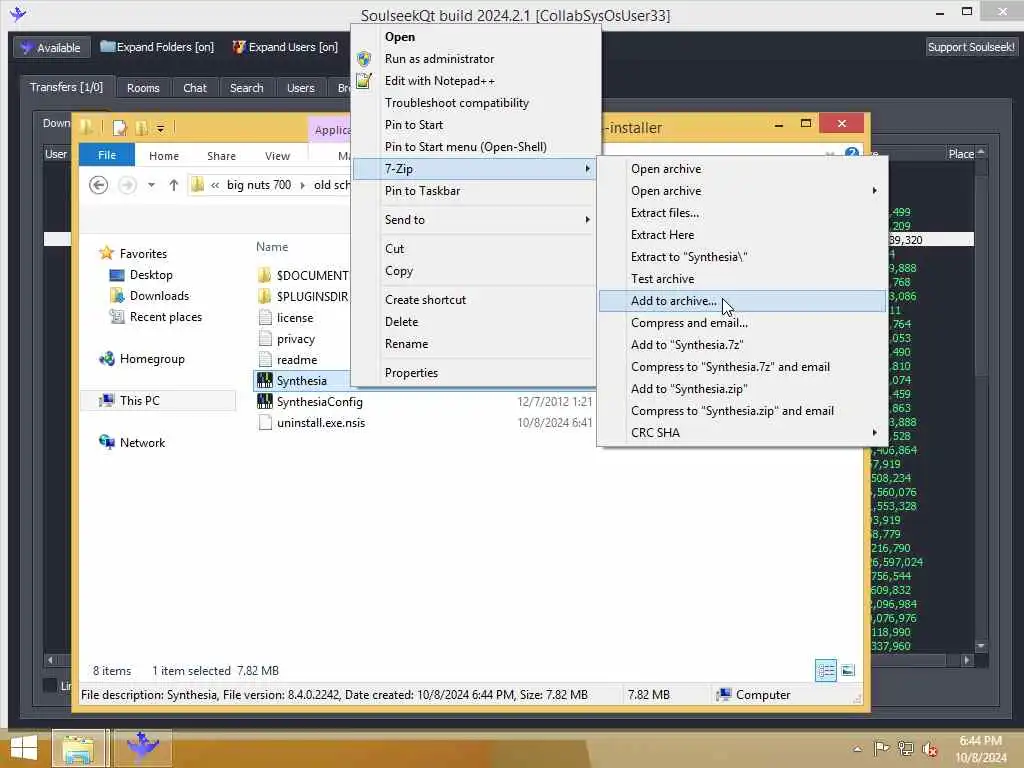
Task: Open Customize Quick Access Toolbar dropdown
Action: coord(160,128)
